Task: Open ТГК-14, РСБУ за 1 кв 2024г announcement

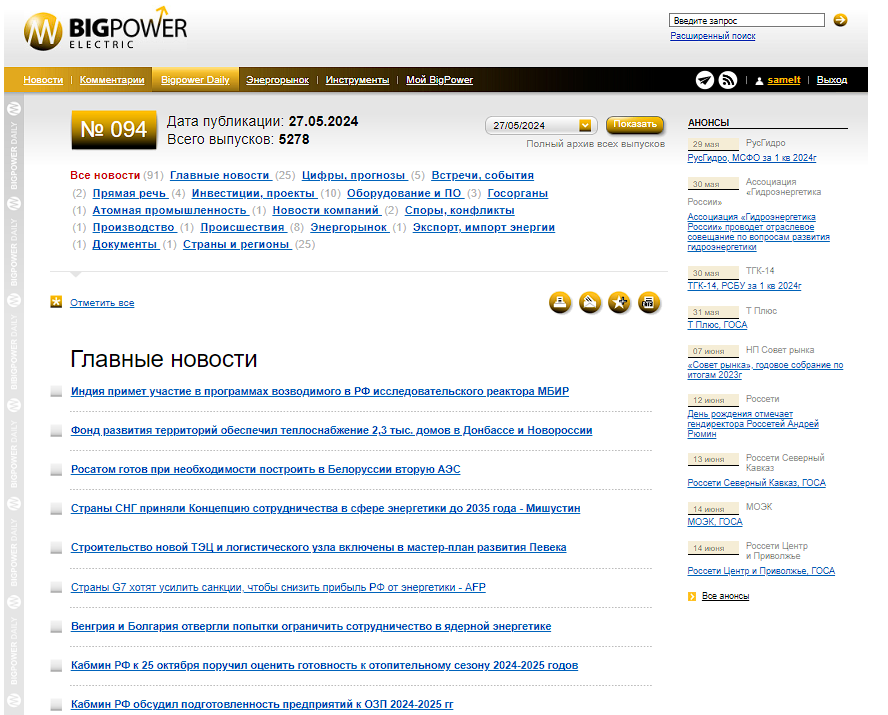Action: point(744,286)
